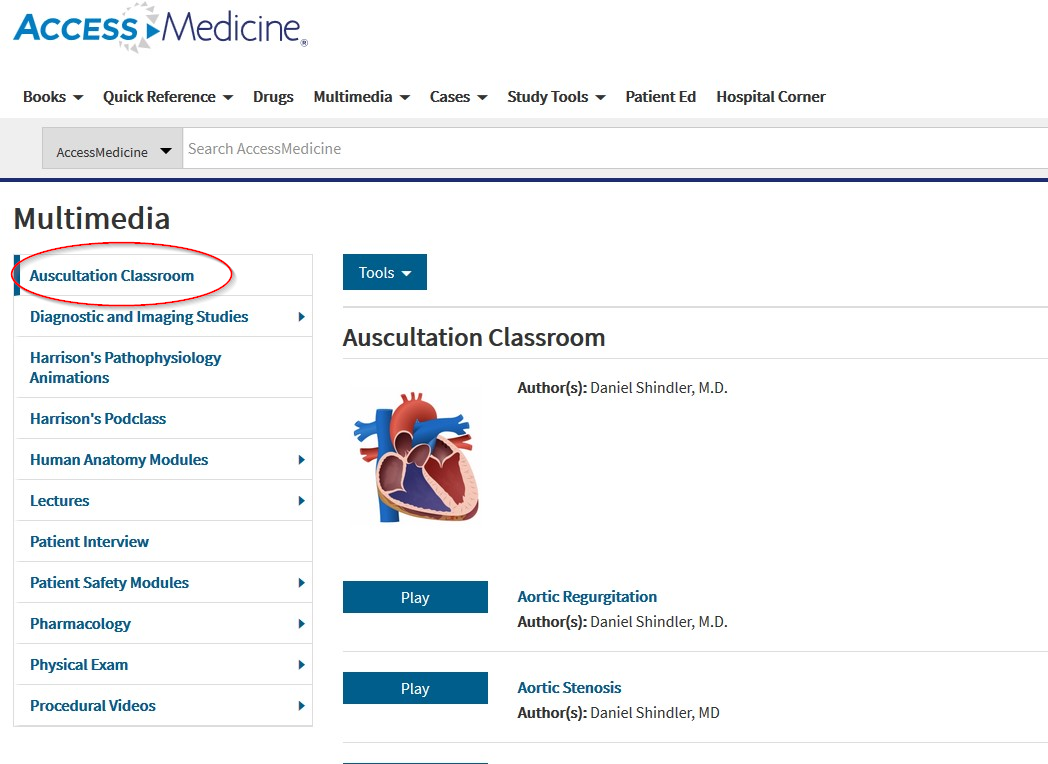
Task: Go to Hospital Corner
Action: click(770, 96)
